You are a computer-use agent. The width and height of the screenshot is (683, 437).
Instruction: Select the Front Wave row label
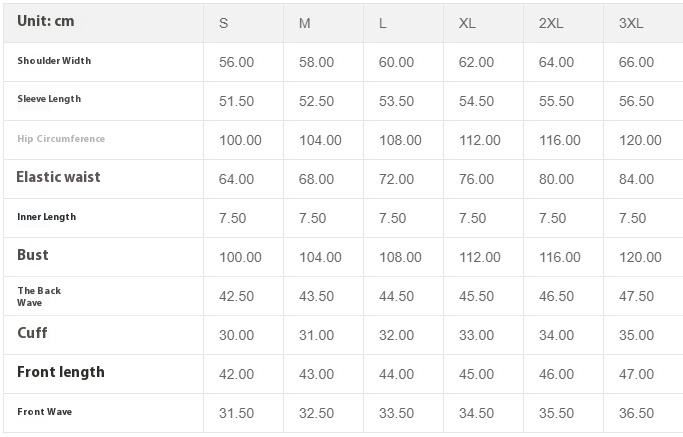45,411
